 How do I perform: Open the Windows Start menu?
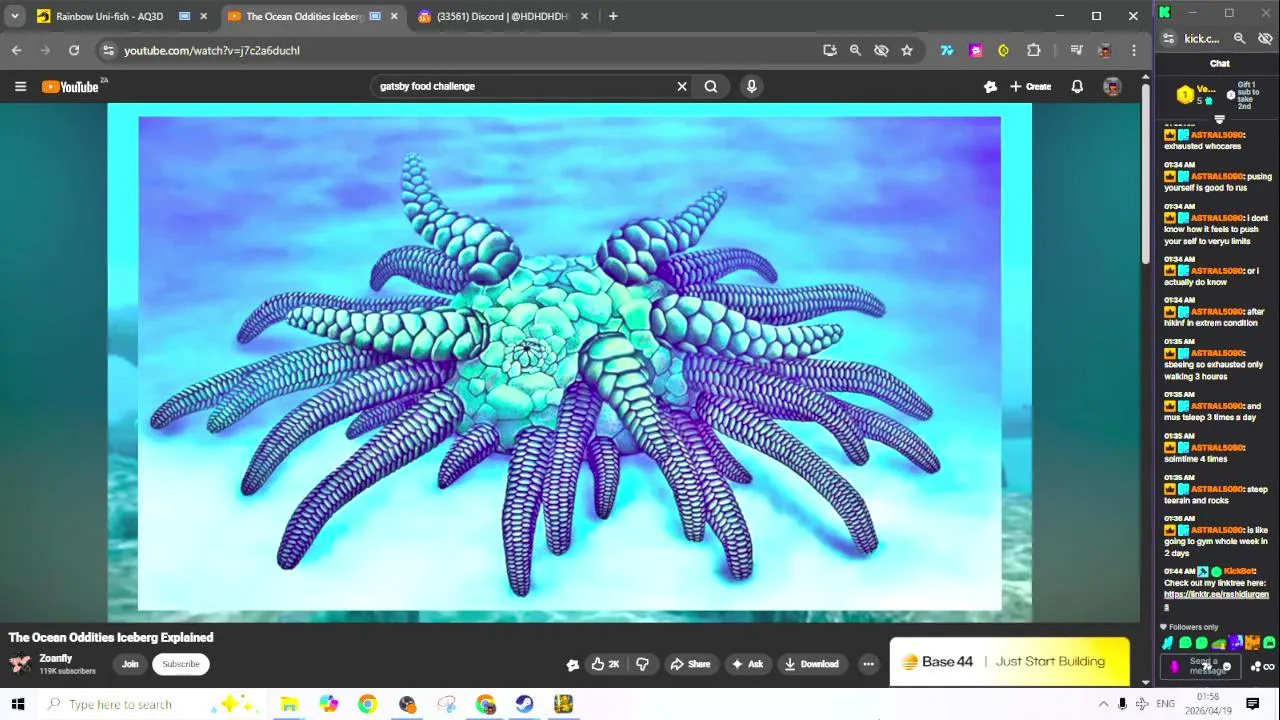[18, 704]
